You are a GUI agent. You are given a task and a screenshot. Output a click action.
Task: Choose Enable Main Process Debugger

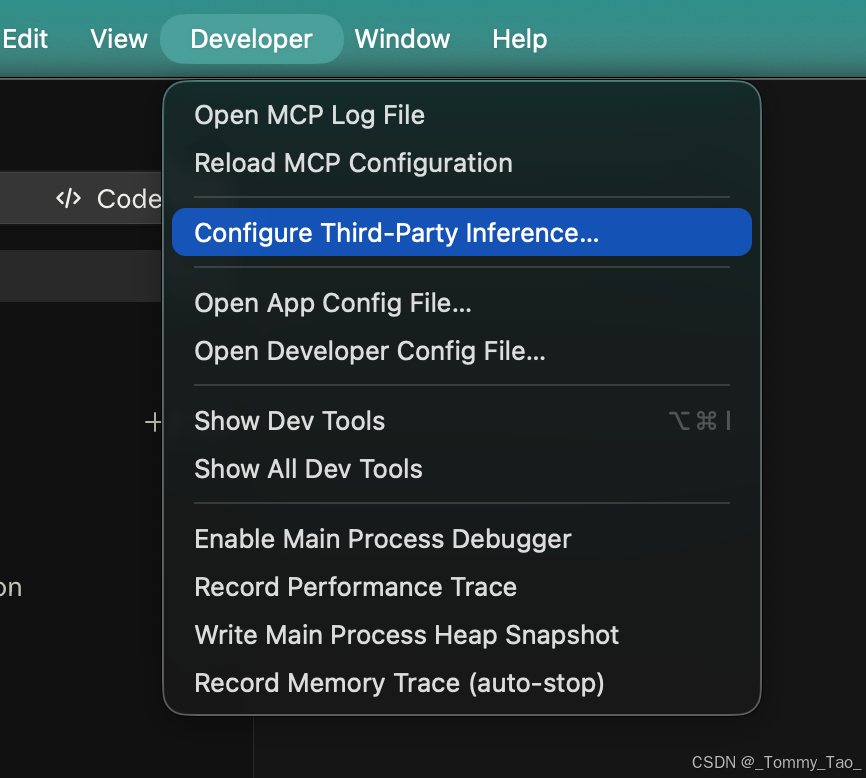(x=462, y=539)
